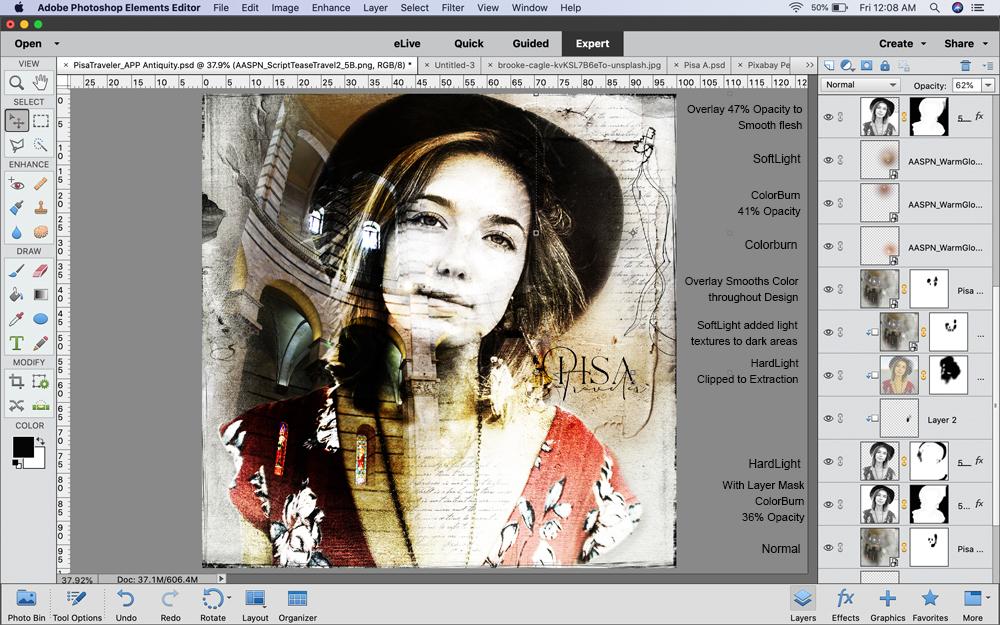Image resolution: width=1000 pixels, height=625 pixels.
Task: Select the Smart Brush tool
Action: coord(17,208)
